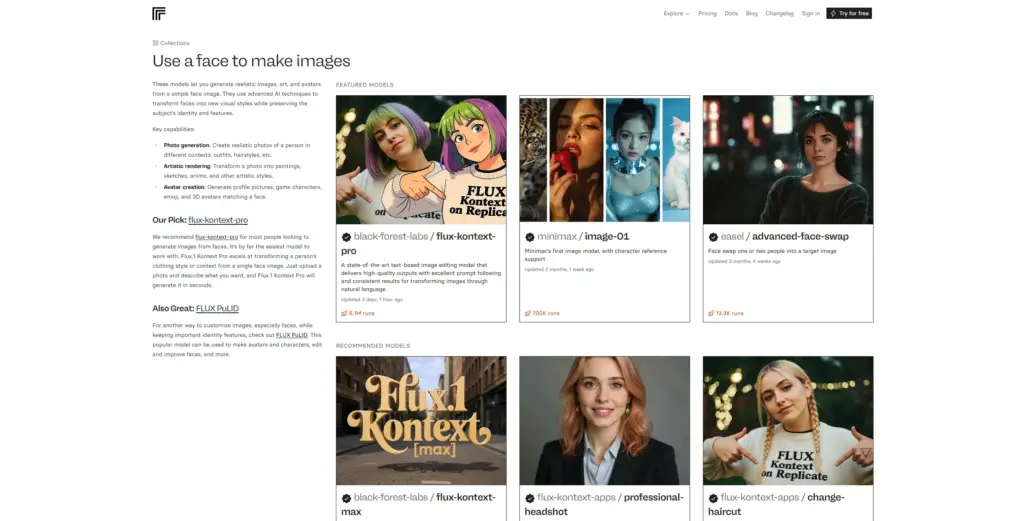Click rocket runs icon on advanced-face-swap card
The width and height of the screenshot is (1024, 521).
point(711,313)
